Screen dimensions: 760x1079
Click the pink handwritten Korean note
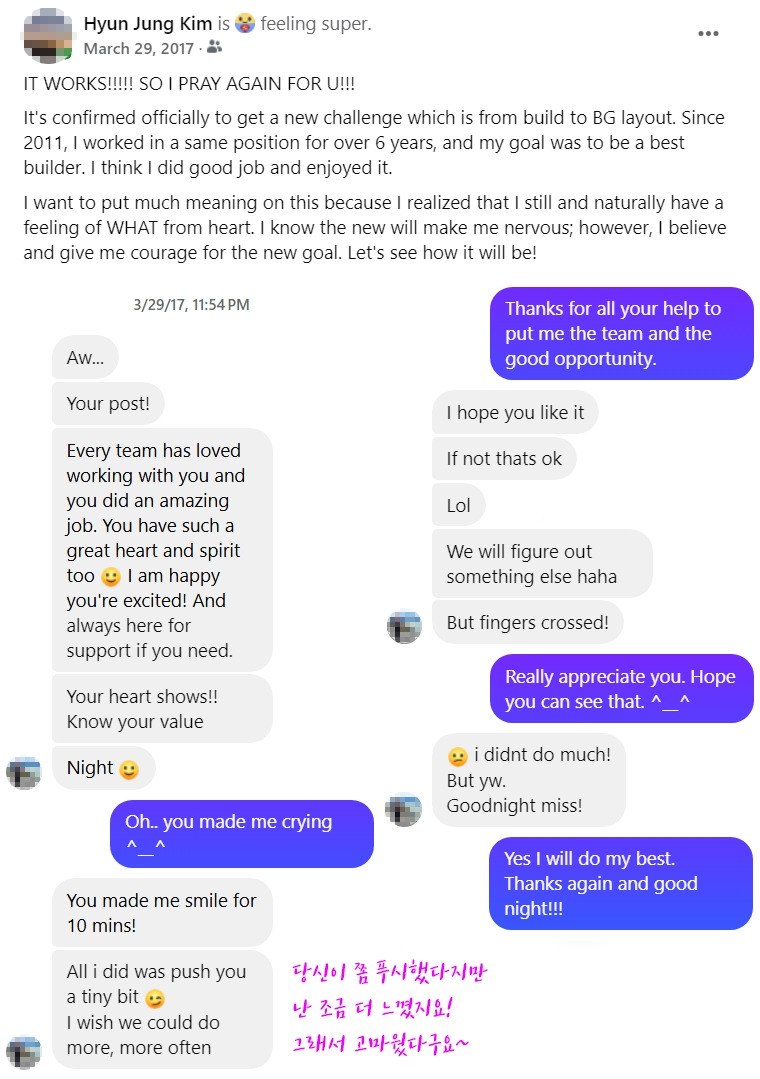(390, 1007)
